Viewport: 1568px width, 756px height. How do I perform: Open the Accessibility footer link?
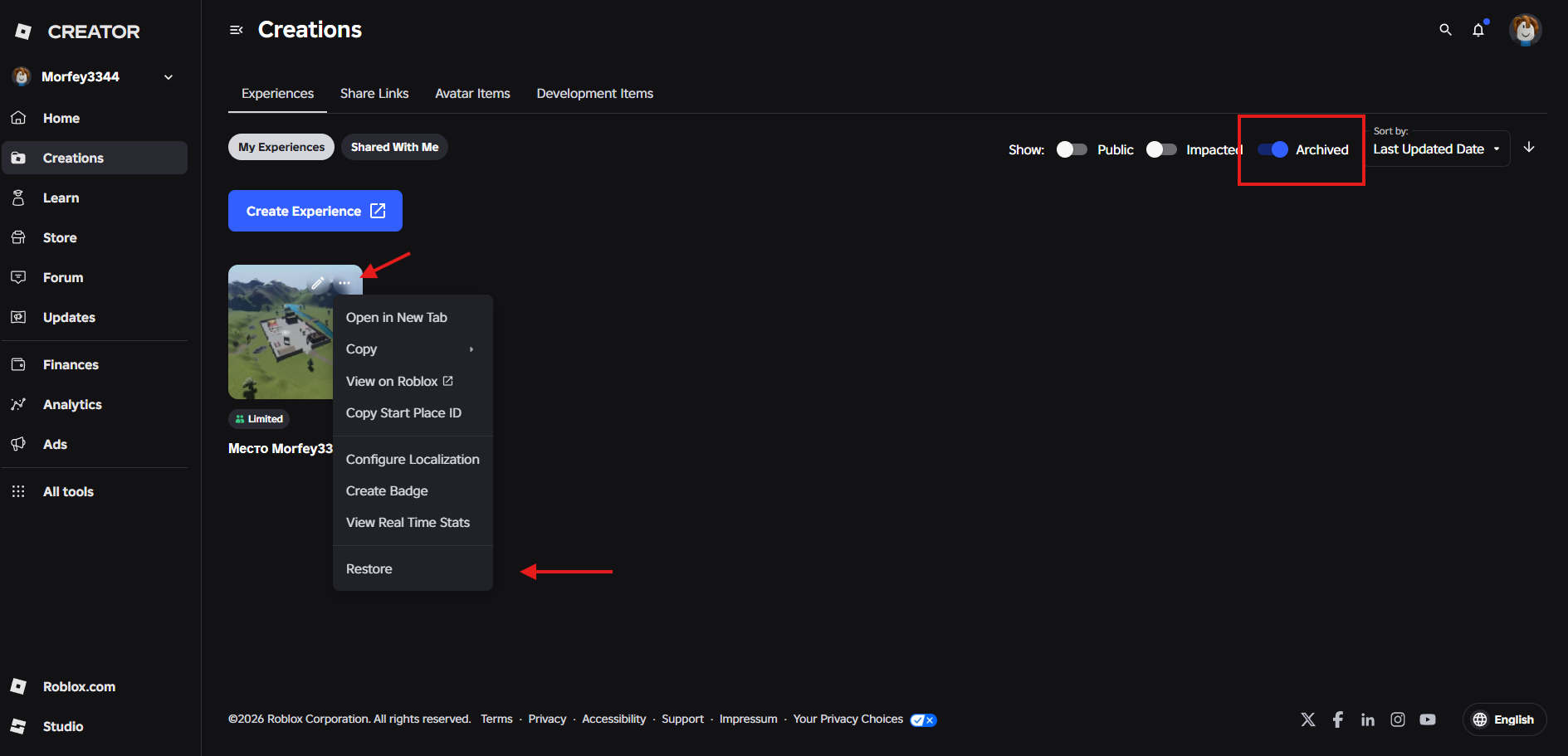613,719
